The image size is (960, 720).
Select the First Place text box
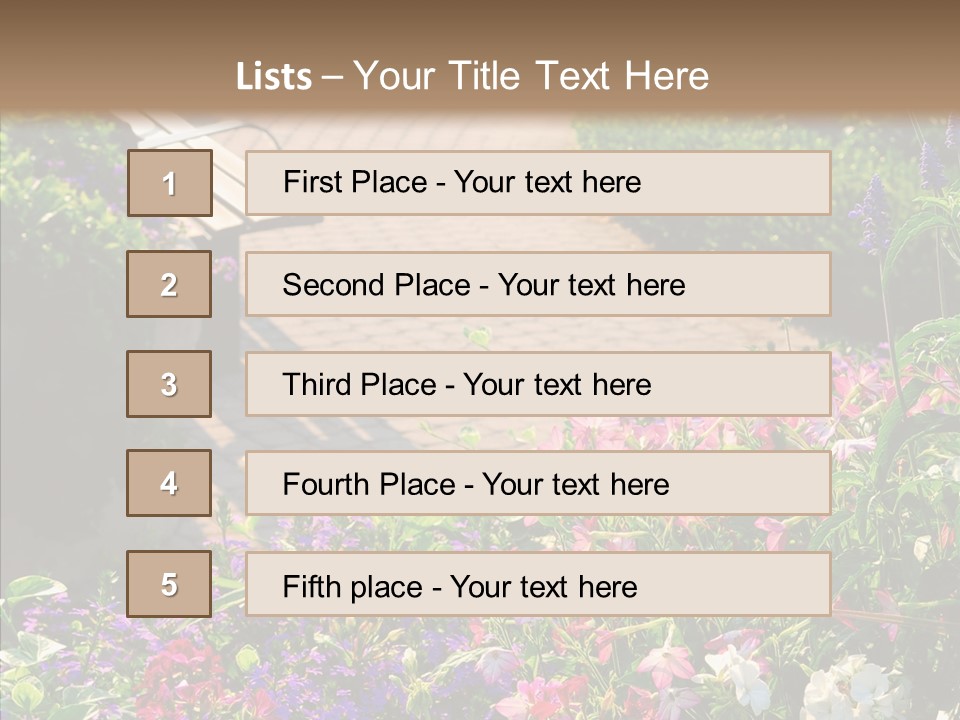click(x=538, y=183)
